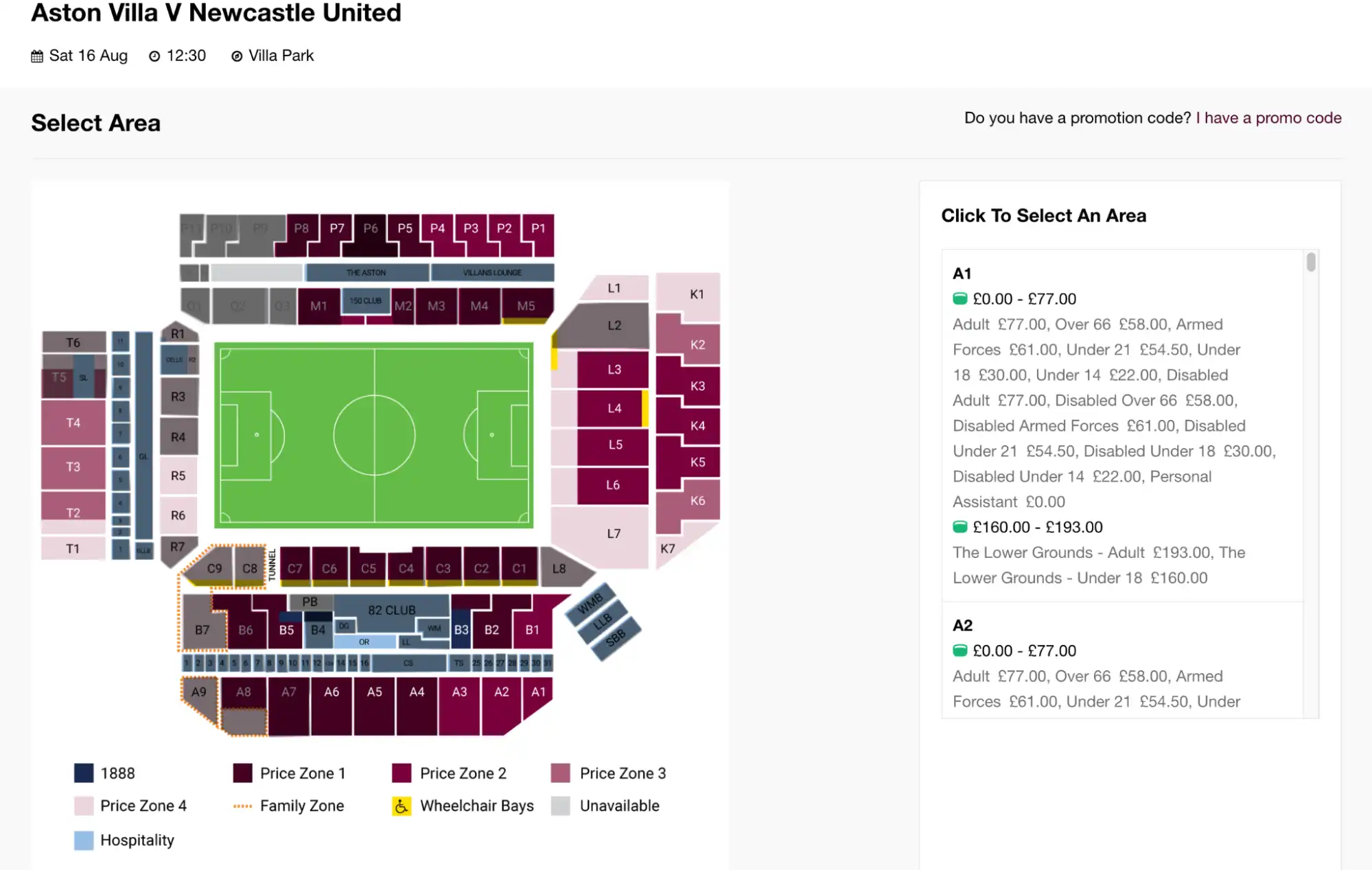Click the Price Zone 1 color swatch
Viewport: 1372px width, 870px height.
pos(242,773)
